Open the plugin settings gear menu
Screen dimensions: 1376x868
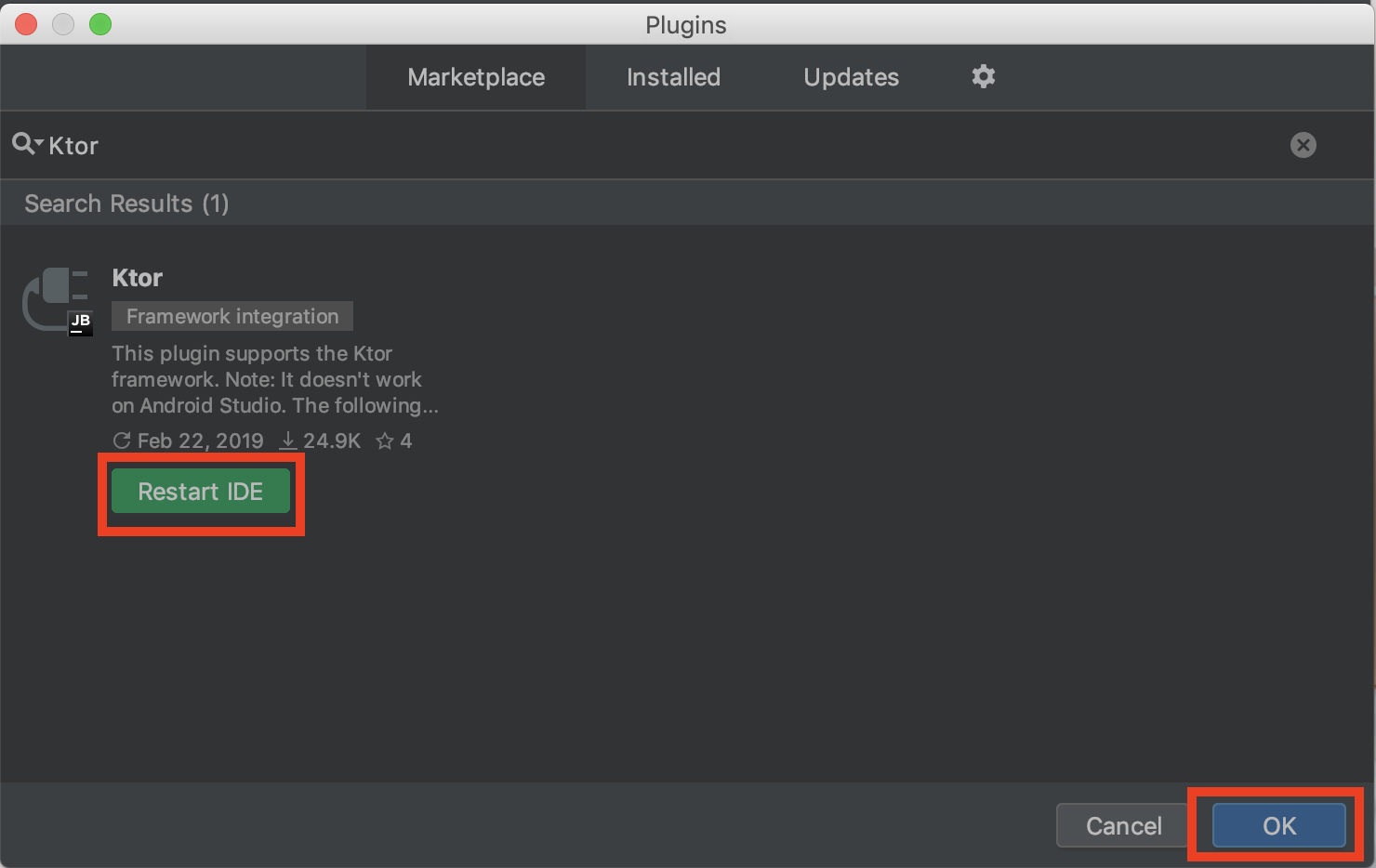(983, 76)
